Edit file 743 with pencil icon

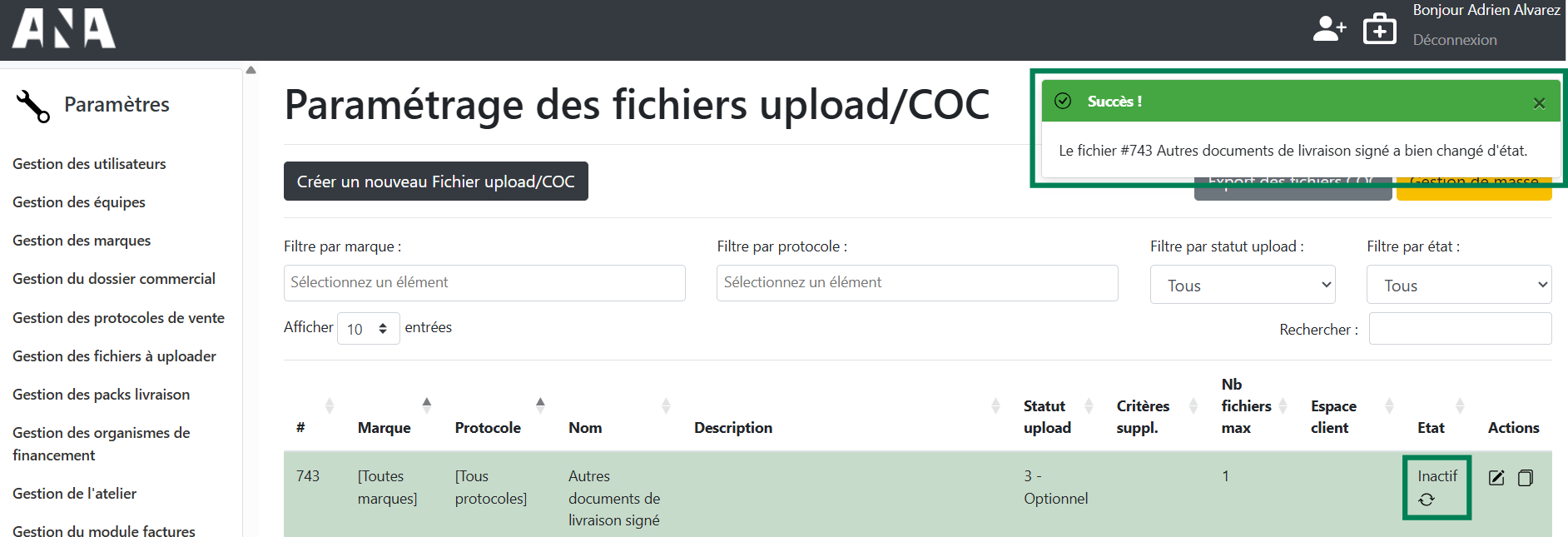click(x=1496, y=478)
